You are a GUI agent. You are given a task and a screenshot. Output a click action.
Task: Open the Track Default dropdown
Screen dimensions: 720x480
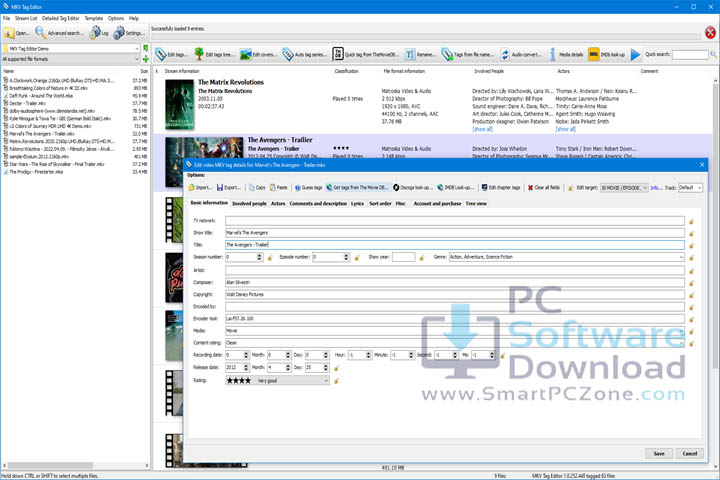(x=690, y=188)
